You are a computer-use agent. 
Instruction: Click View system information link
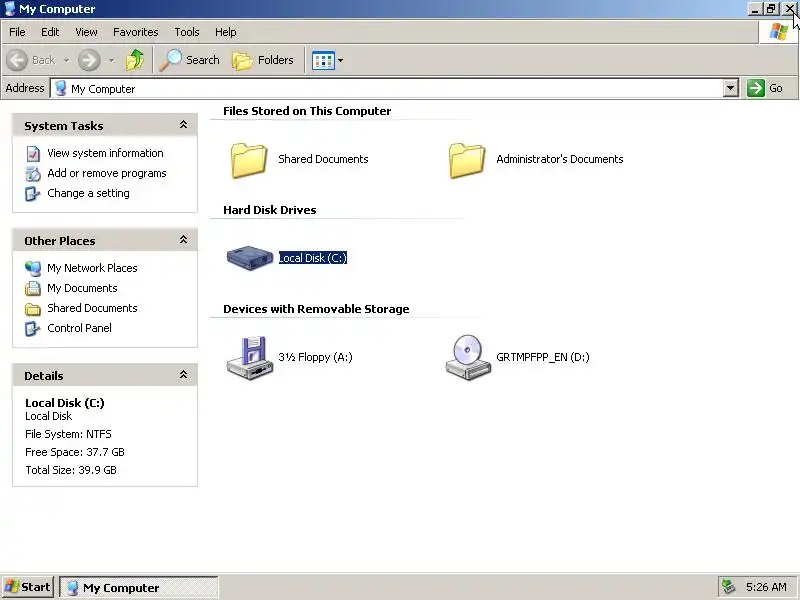(x=105, y=153)
